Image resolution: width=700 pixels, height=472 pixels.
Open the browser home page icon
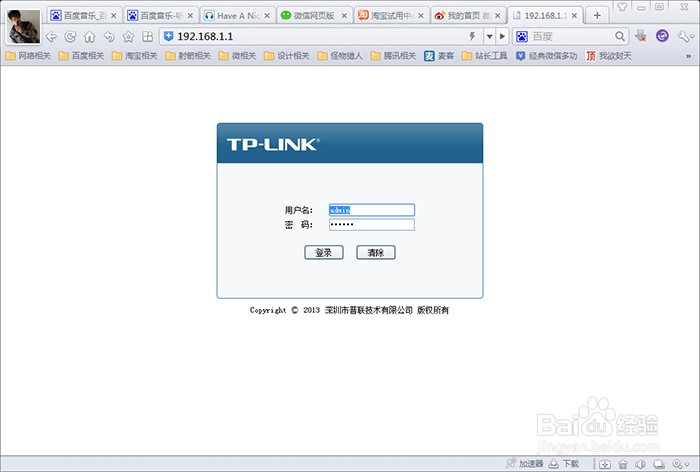90,37
